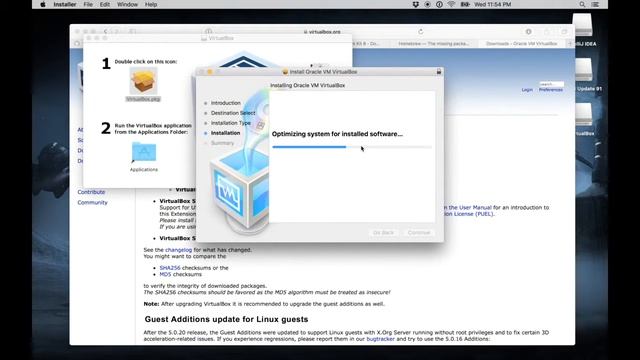Open the Help menu

click(x=151, y=4)
